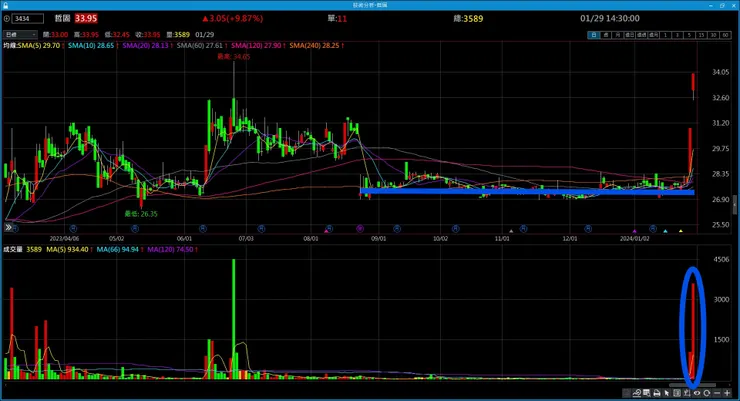The height and width of the screenshot is (401, 740).
Task: Select the weekly (週) timeframe tab
Action: pyautogui.click(x=606, y=35)
